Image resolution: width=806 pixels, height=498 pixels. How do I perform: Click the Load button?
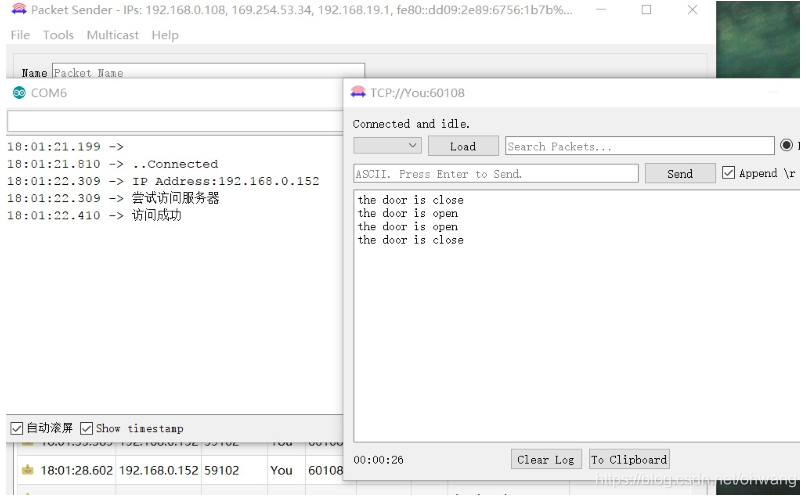[463, 146]
